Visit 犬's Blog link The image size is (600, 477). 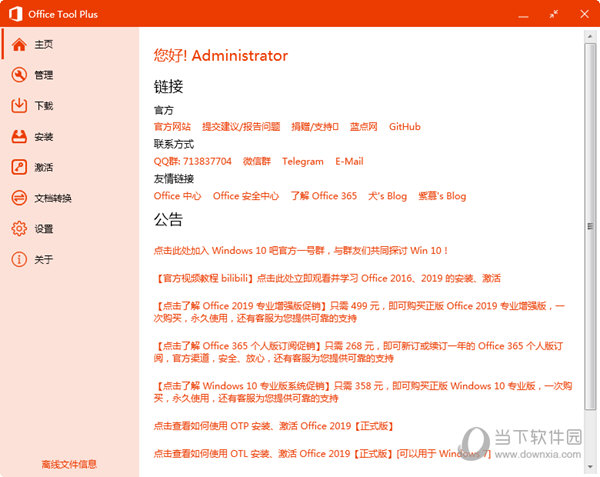[x=387, y=196]
